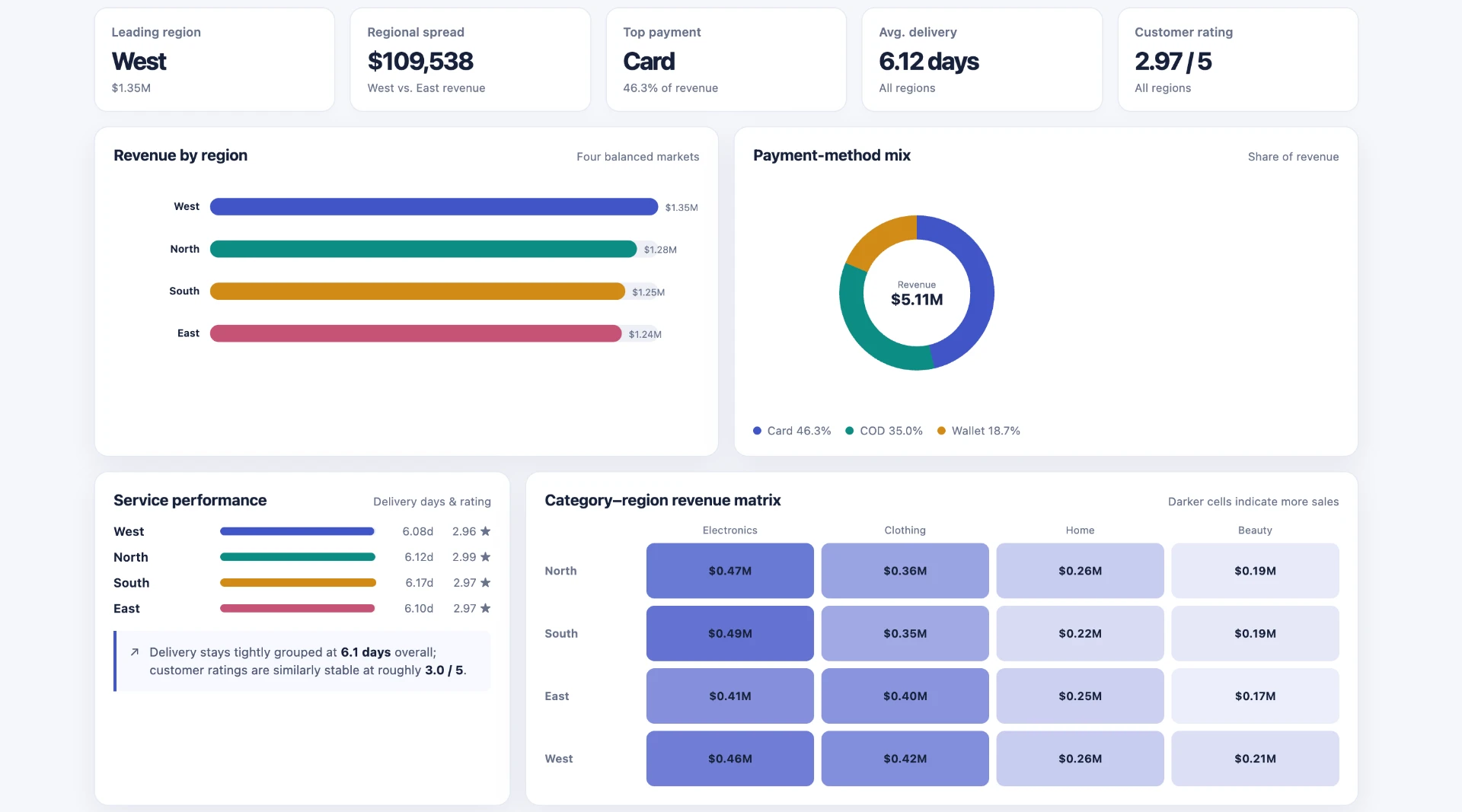Select West Electronics cell $0.46M
1462x812 pixels.
(x=729, y=759)
